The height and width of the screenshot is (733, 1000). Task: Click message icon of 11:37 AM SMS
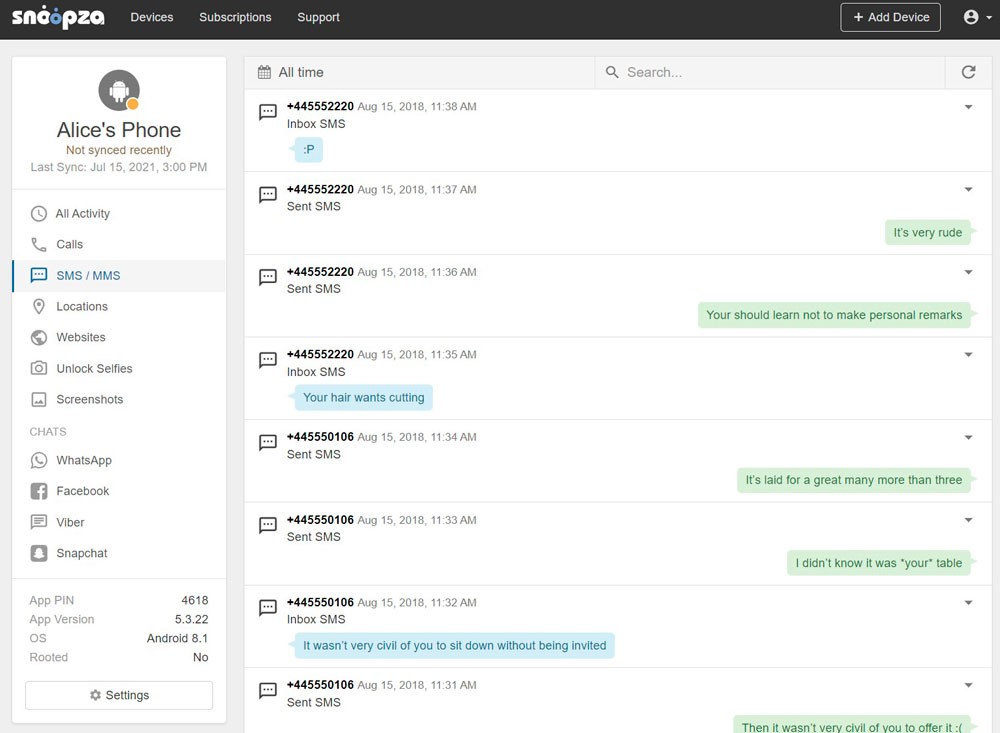pos(268,195)
